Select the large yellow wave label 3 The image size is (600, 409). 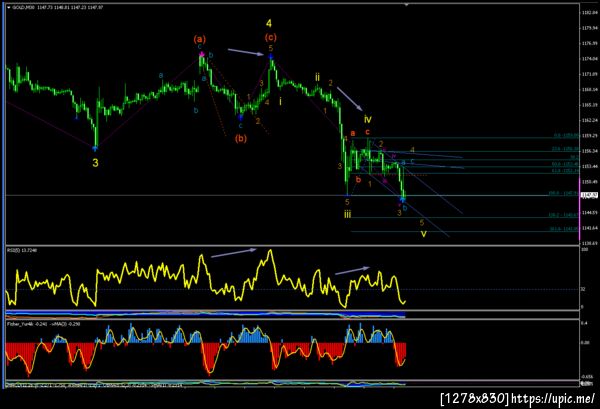point(95,163)
